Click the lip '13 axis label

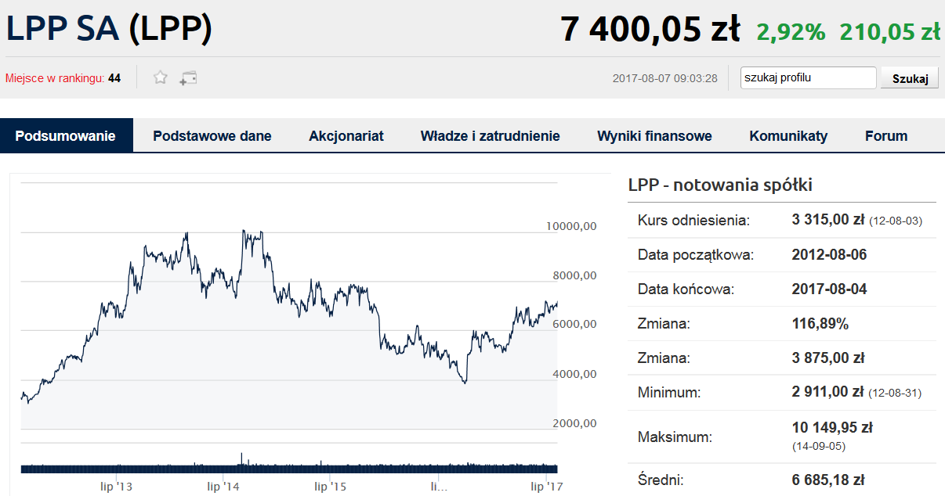tap(116, 486)
